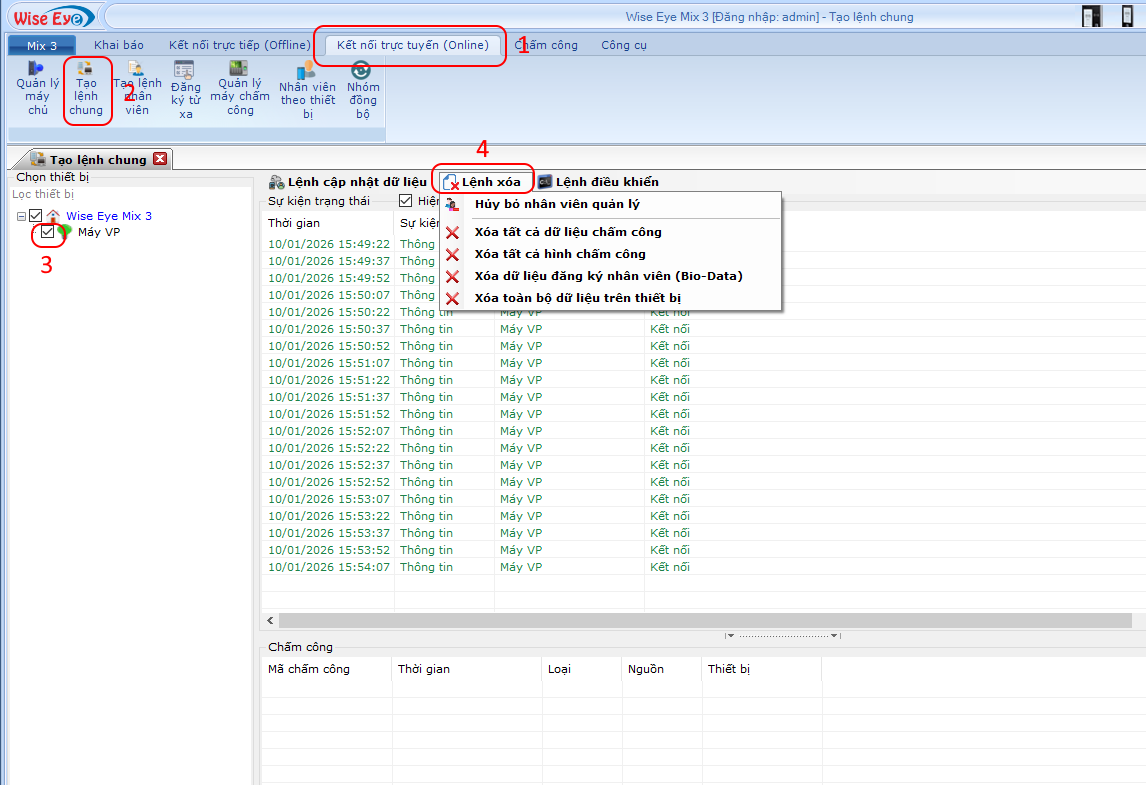Collapse the Wise Eye Mix 3 tree node
1146x785 pixels.
pos(21,215)
